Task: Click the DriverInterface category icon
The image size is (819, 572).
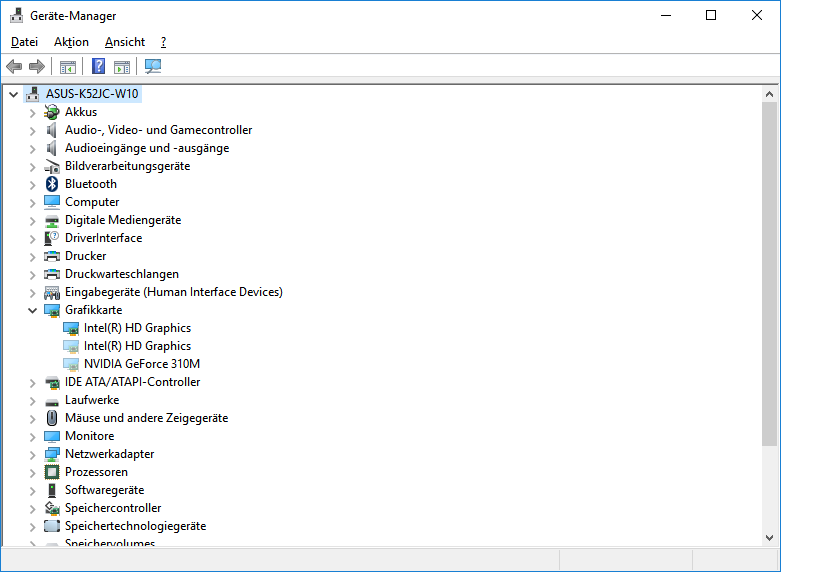Action: (x=52, y=238)
